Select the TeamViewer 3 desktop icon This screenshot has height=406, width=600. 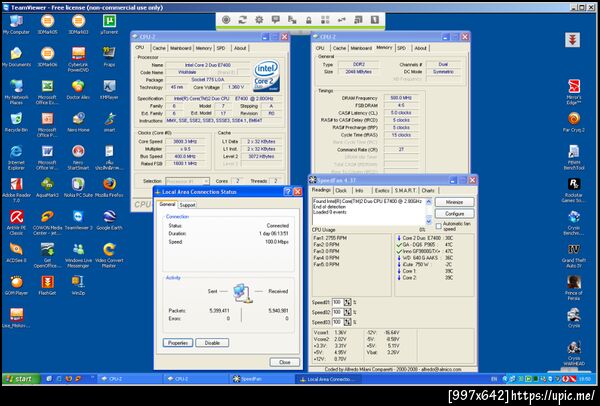coord(78,219)
